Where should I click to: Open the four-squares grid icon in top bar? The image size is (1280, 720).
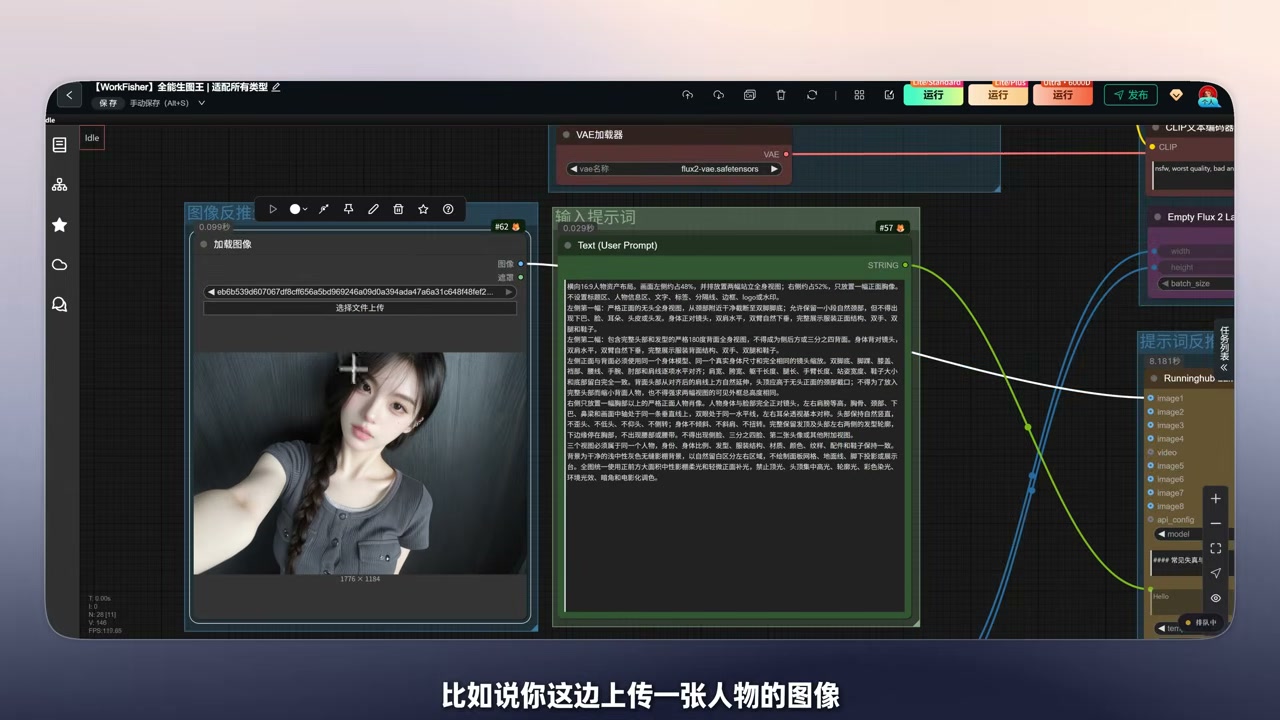(859, 95)
